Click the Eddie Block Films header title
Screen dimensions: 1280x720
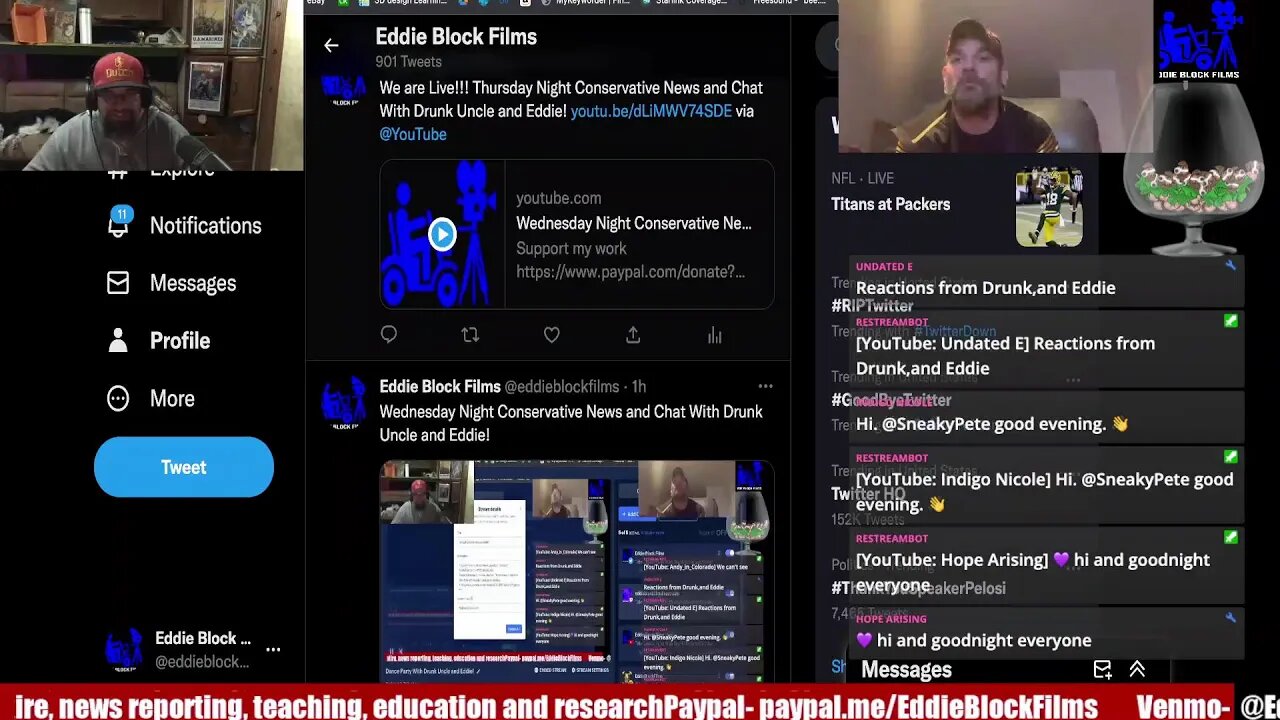coord(456,37)
